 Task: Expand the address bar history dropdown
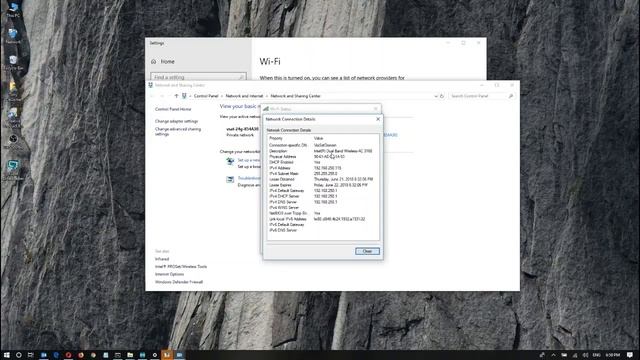pos(436,96)
